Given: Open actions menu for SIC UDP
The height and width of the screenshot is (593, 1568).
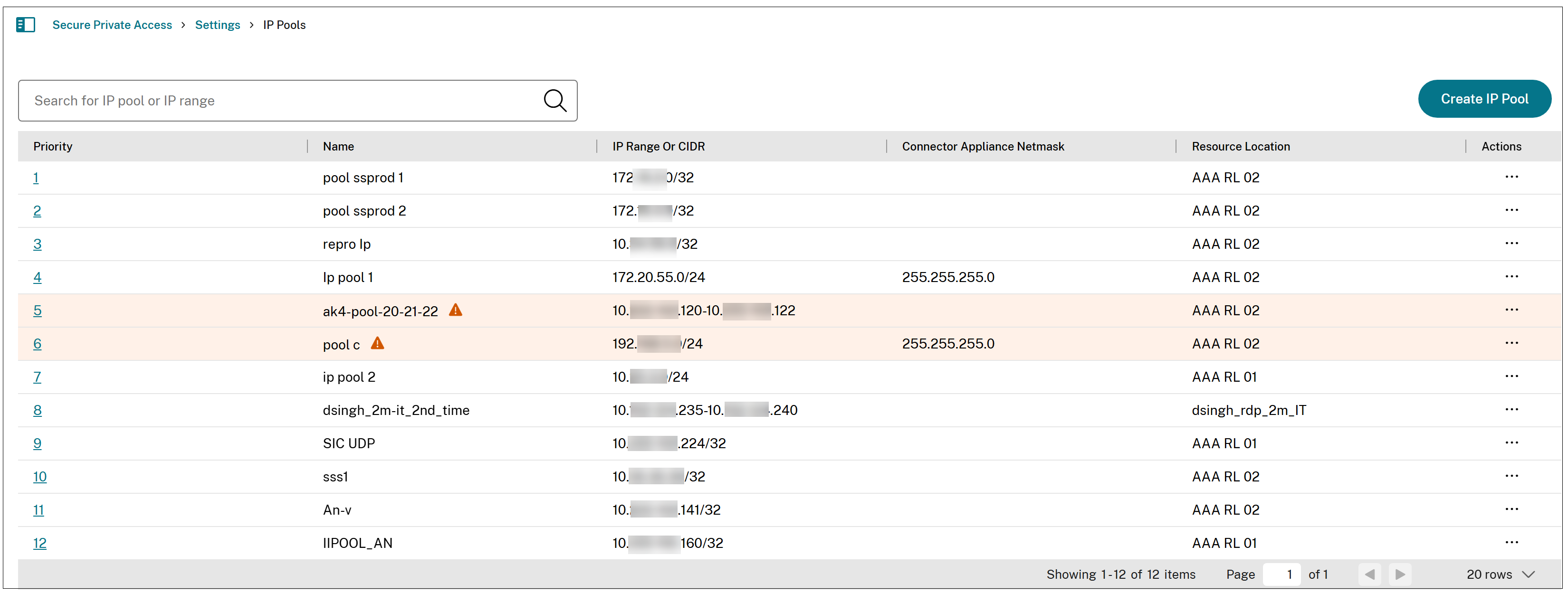Looking at the screenshot, I should (1511, 443).
